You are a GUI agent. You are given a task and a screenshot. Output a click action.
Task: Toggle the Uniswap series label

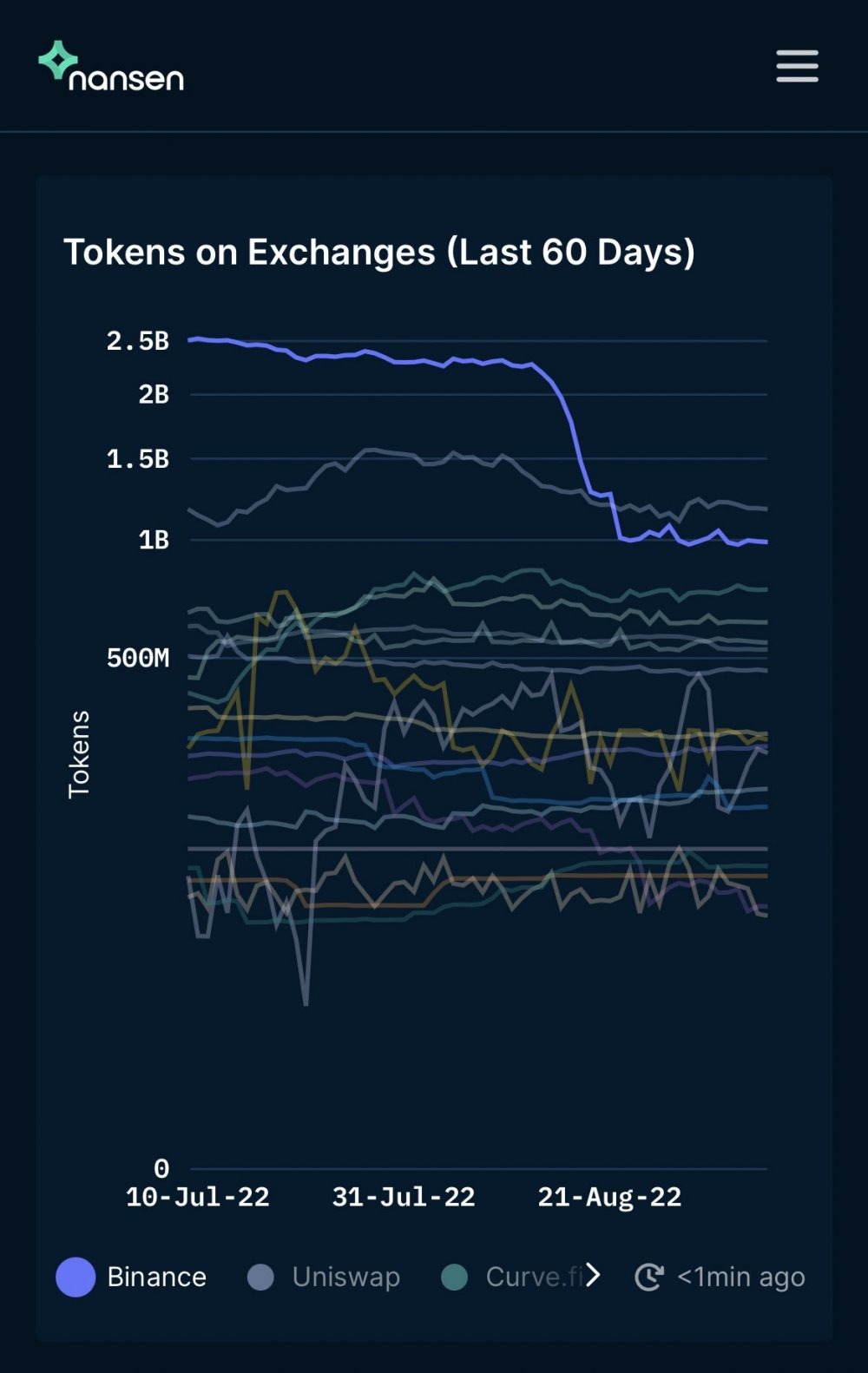point(346,1277)
